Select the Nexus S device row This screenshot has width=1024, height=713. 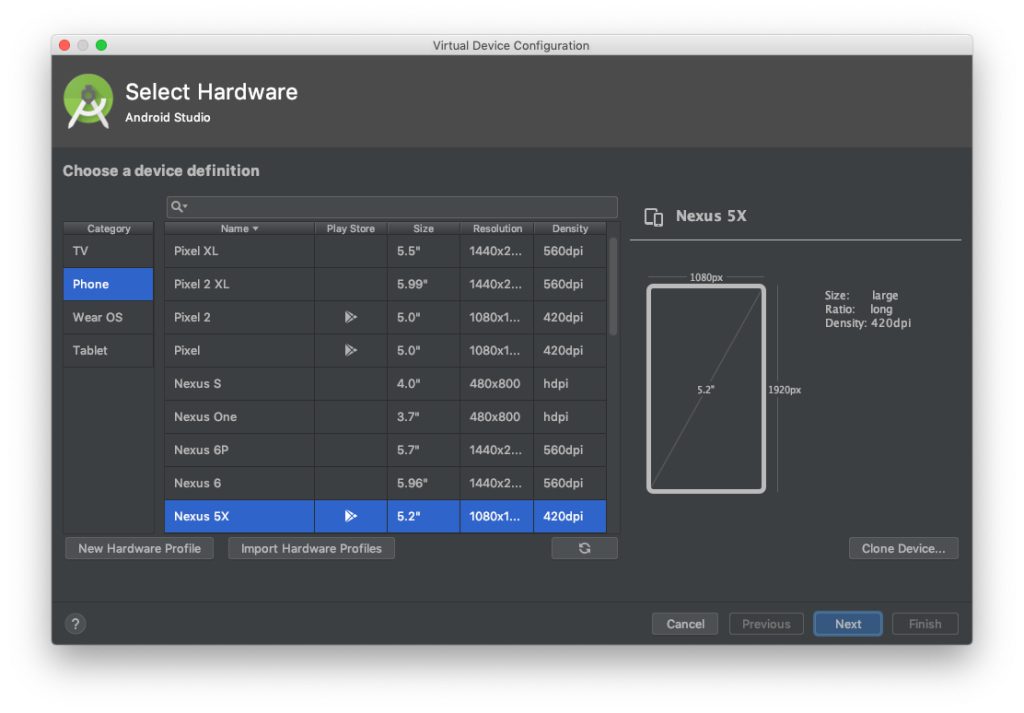point(385,384)
